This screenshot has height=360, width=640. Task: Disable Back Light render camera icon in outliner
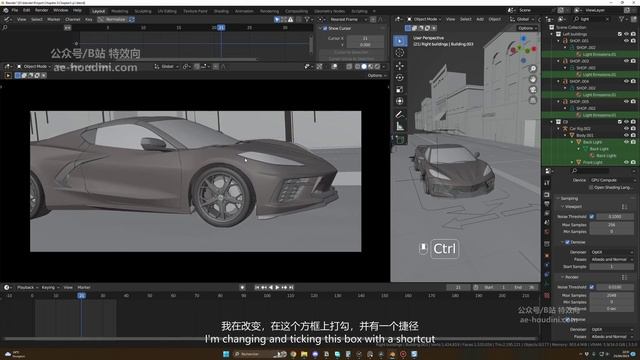[633, 142]
